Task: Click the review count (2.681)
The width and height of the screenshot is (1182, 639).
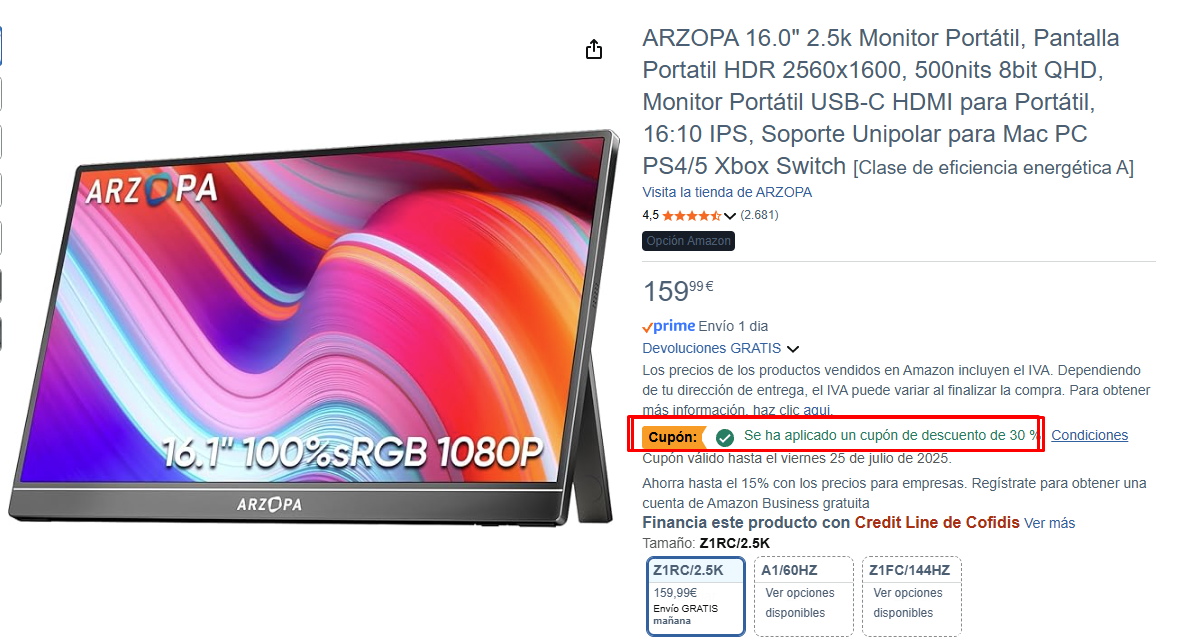Action: (x=759, y=215)
